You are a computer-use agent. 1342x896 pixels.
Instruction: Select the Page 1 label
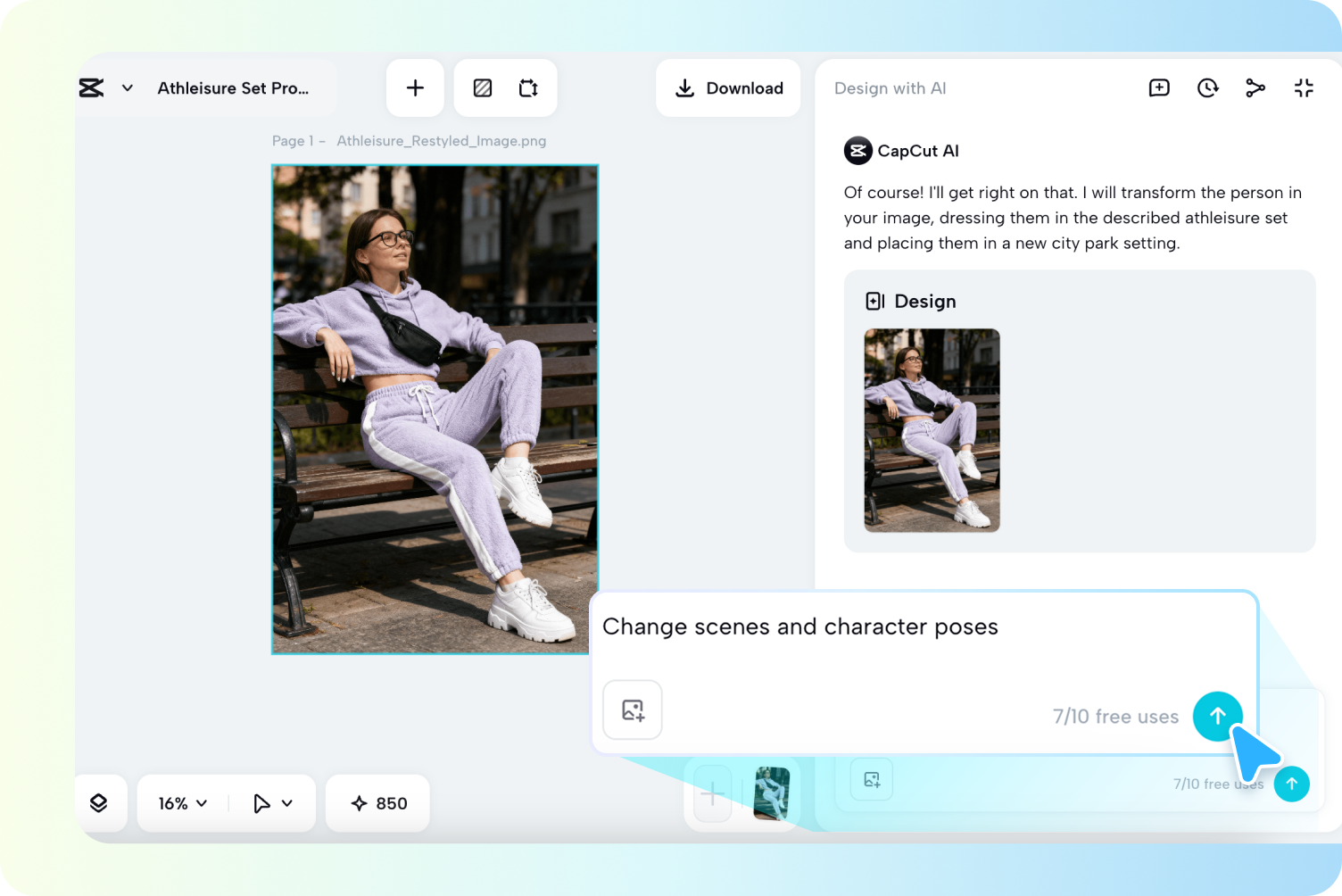click(295, 140)
